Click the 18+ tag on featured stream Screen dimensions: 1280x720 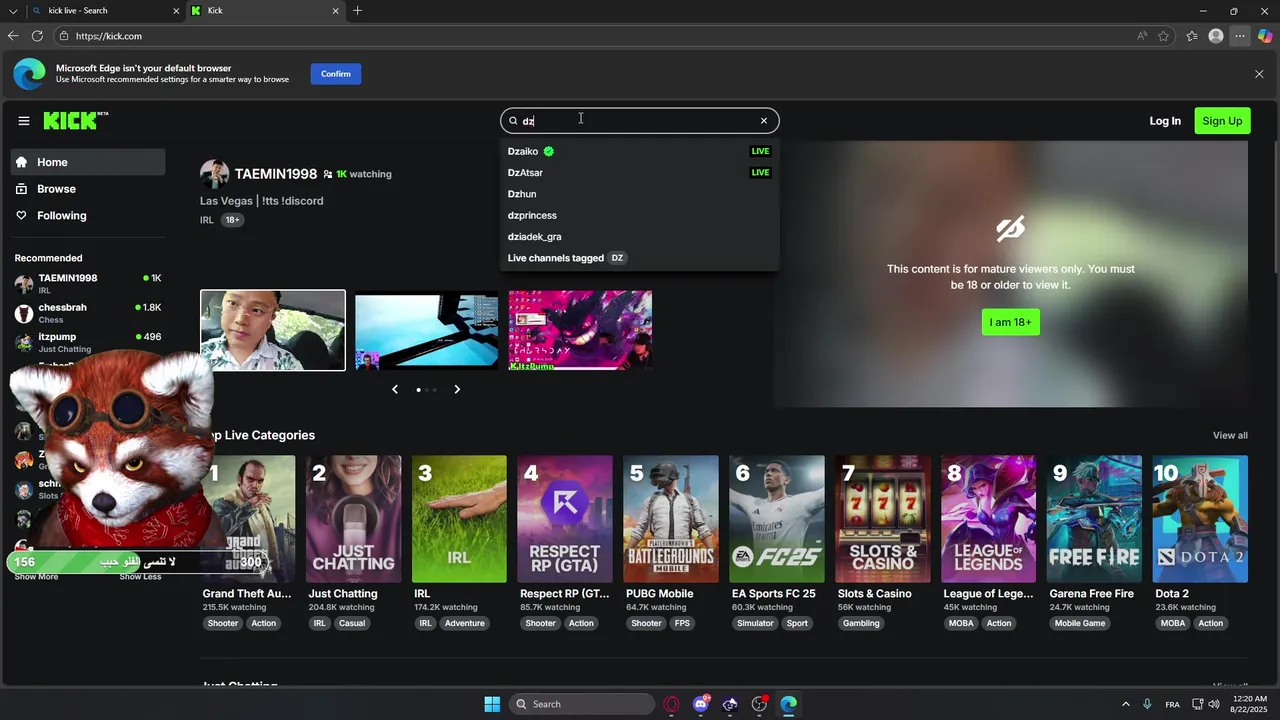tap(232, 220)
